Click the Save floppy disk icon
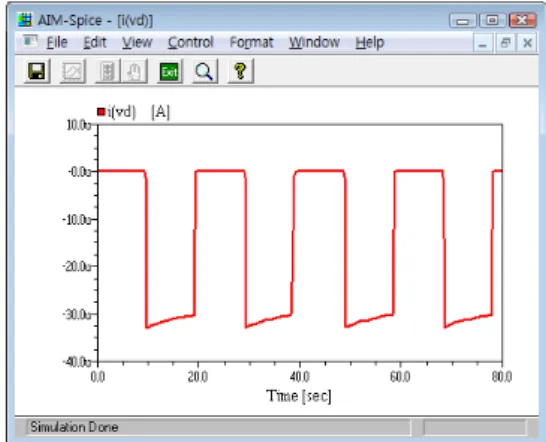The height and width of the screenshot is (442, 546). pos(37,71)
